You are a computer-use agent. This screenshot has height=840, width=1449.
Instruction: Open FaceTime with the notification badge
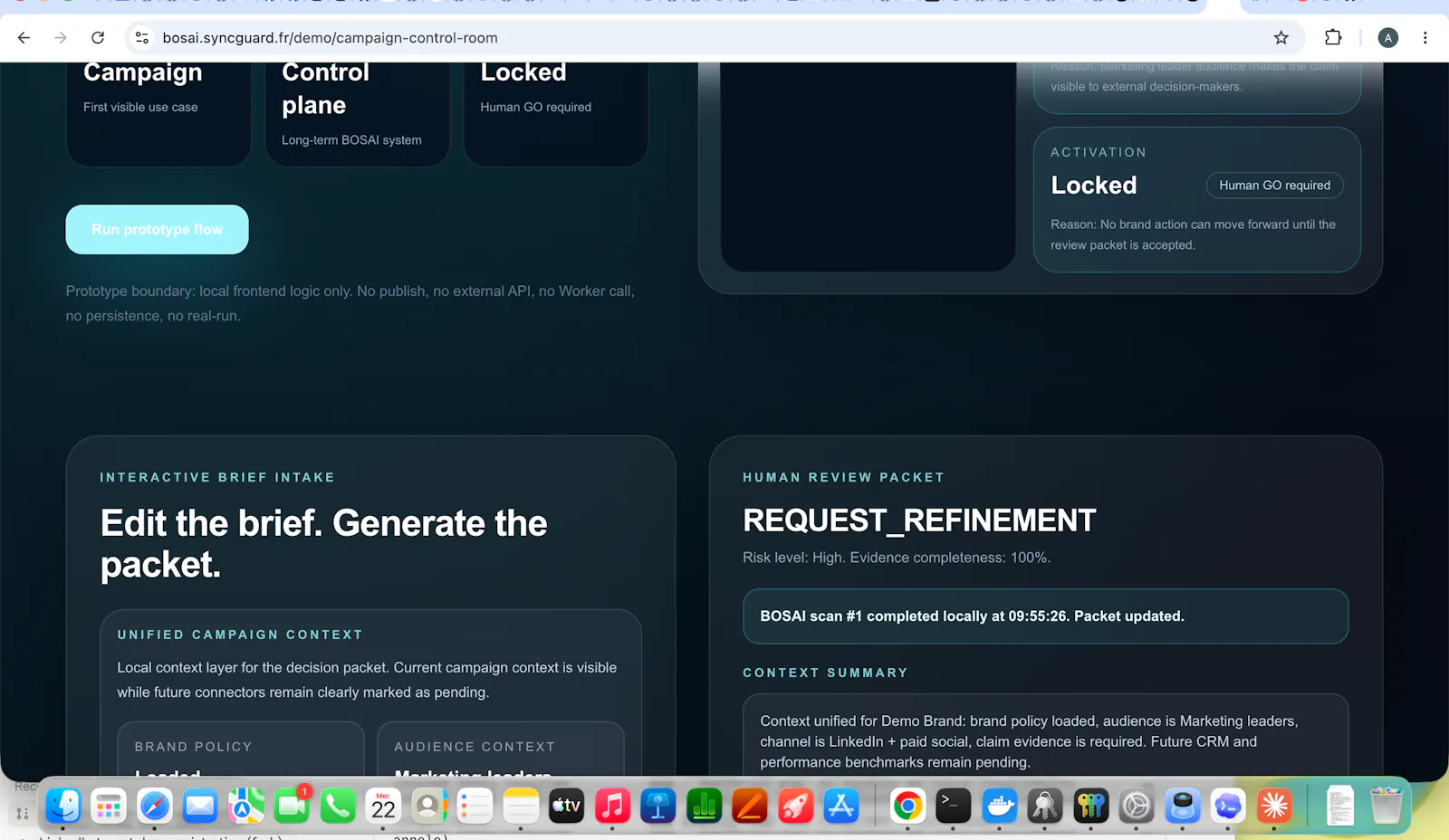click(x=292, y=806)
